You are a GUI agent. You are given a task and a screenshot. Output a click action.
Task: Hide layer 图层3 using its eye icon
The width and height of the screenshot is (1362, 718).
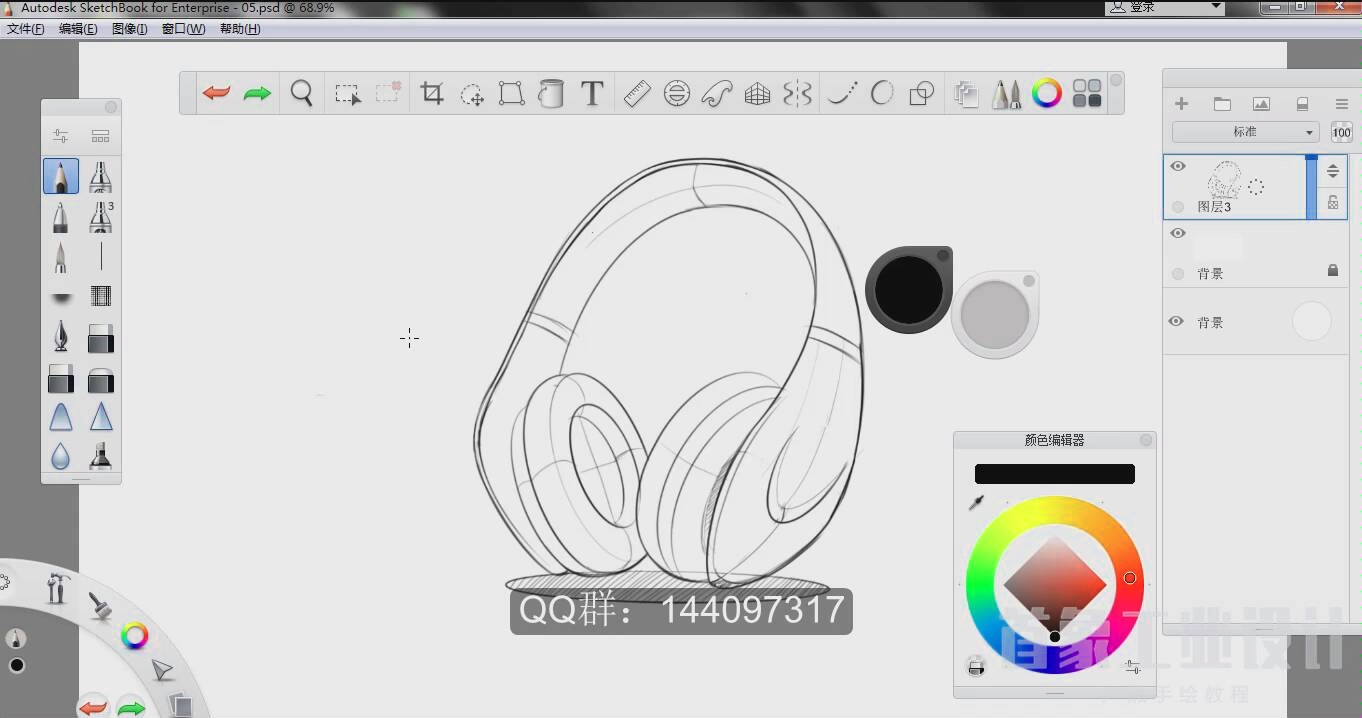point(1178,166)
